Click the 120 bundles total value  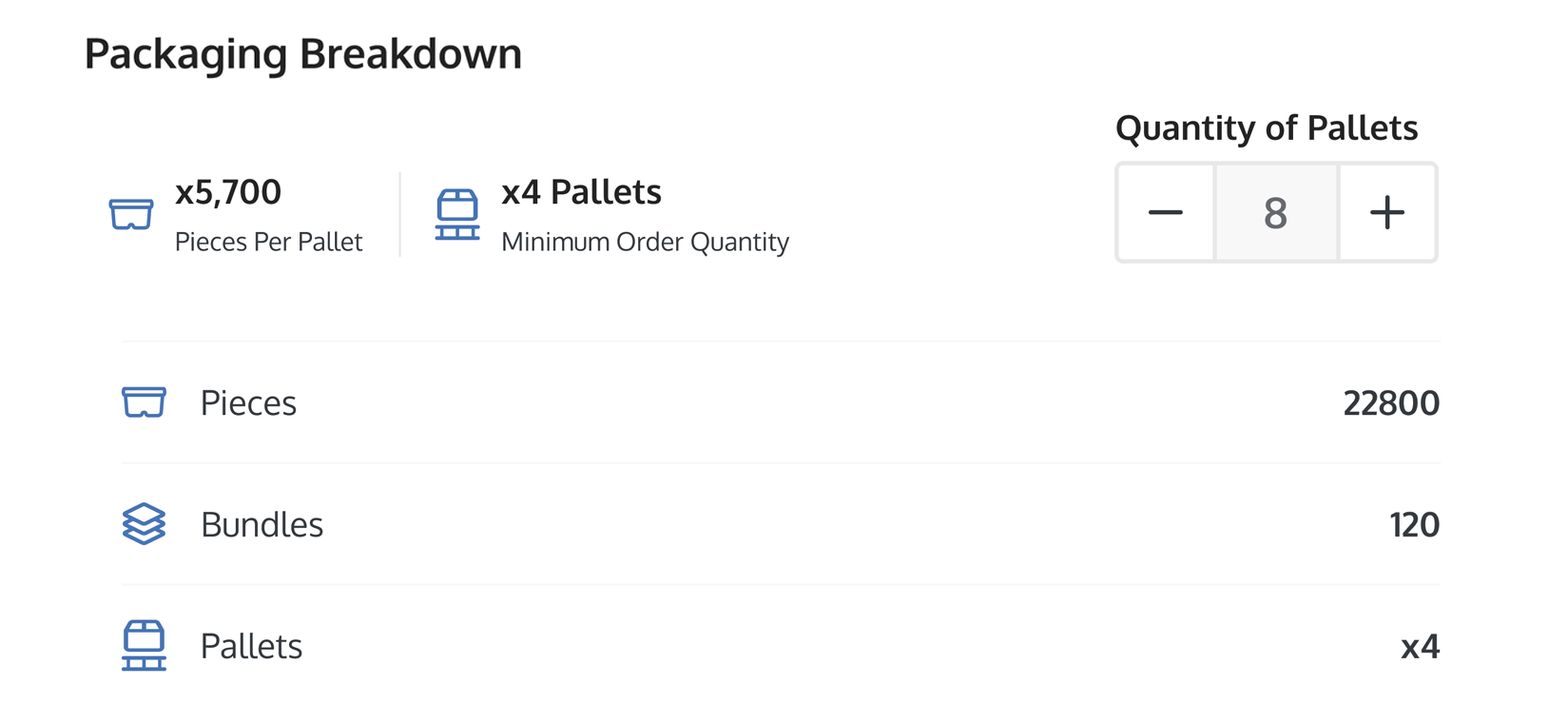pos(1414,525)
